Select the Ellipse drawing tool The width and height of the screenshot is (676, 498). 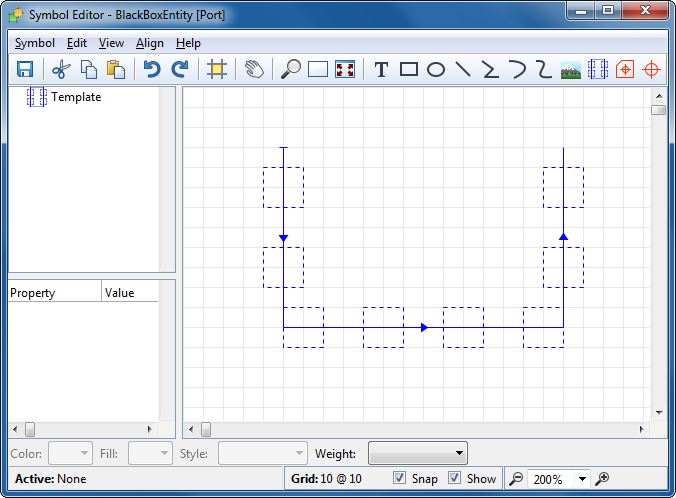(436, 69)
